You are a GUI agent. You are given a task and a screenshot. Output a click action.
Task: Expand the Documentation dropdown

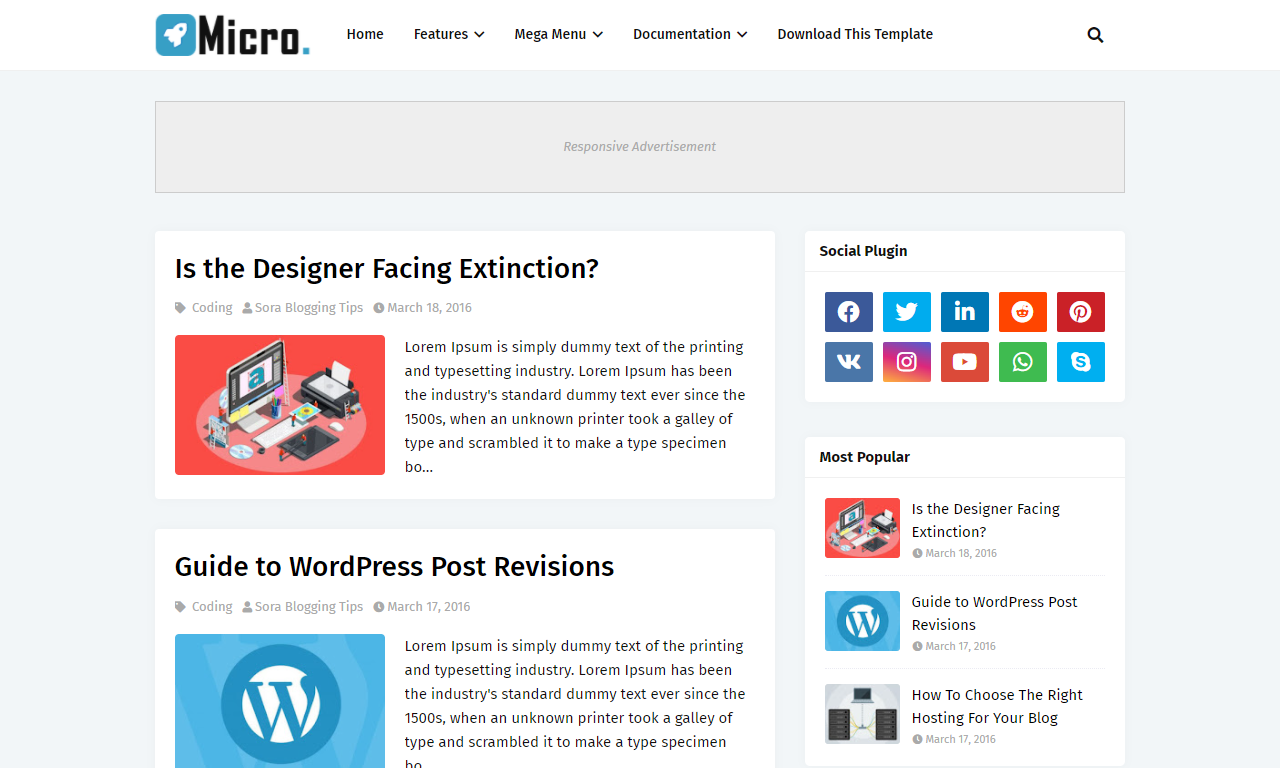pyautogui.click(x=690, y=34)
